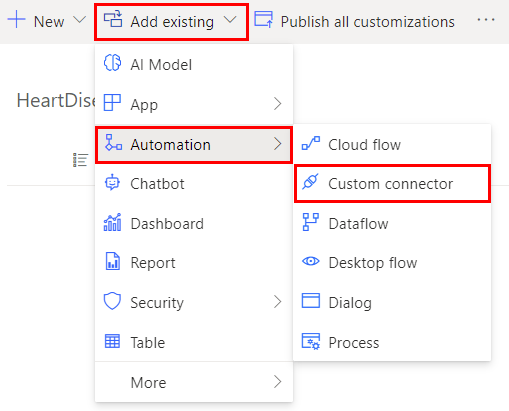Click the Publish all customizations icon

coord(263,19)
